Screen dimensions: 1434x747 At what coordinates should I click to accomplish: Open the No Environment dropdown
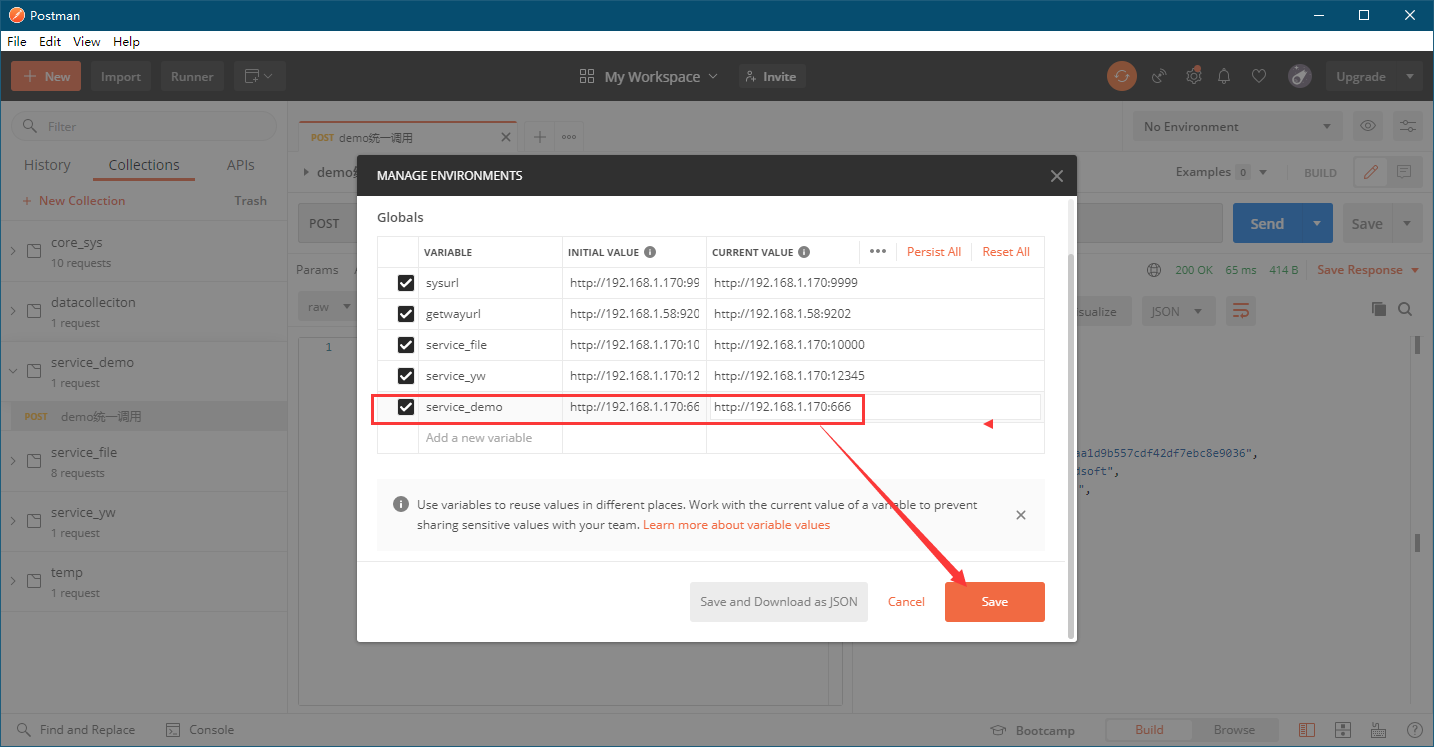(x=1237, y=126)
